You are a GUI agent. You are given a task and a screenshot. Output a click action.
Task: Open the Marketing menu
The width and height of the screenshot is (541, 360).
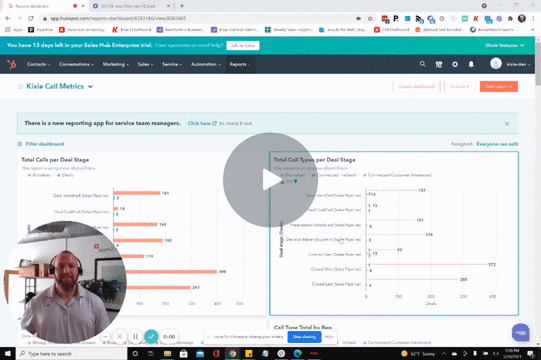coord(116,64)
